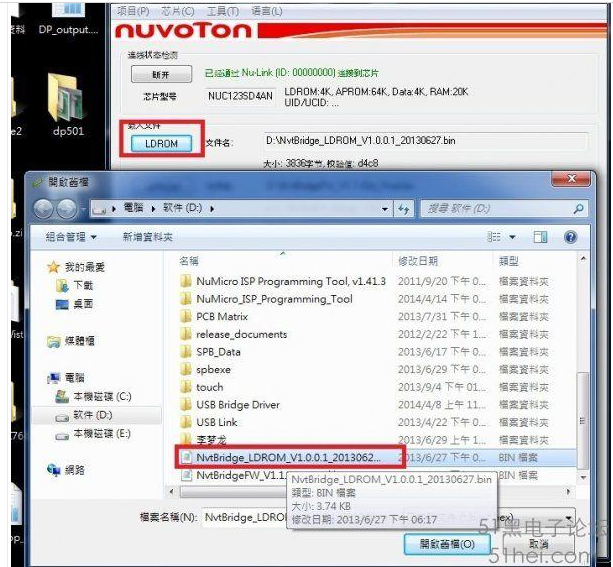Click the scroll-up arrow of file list

(583, 259)
